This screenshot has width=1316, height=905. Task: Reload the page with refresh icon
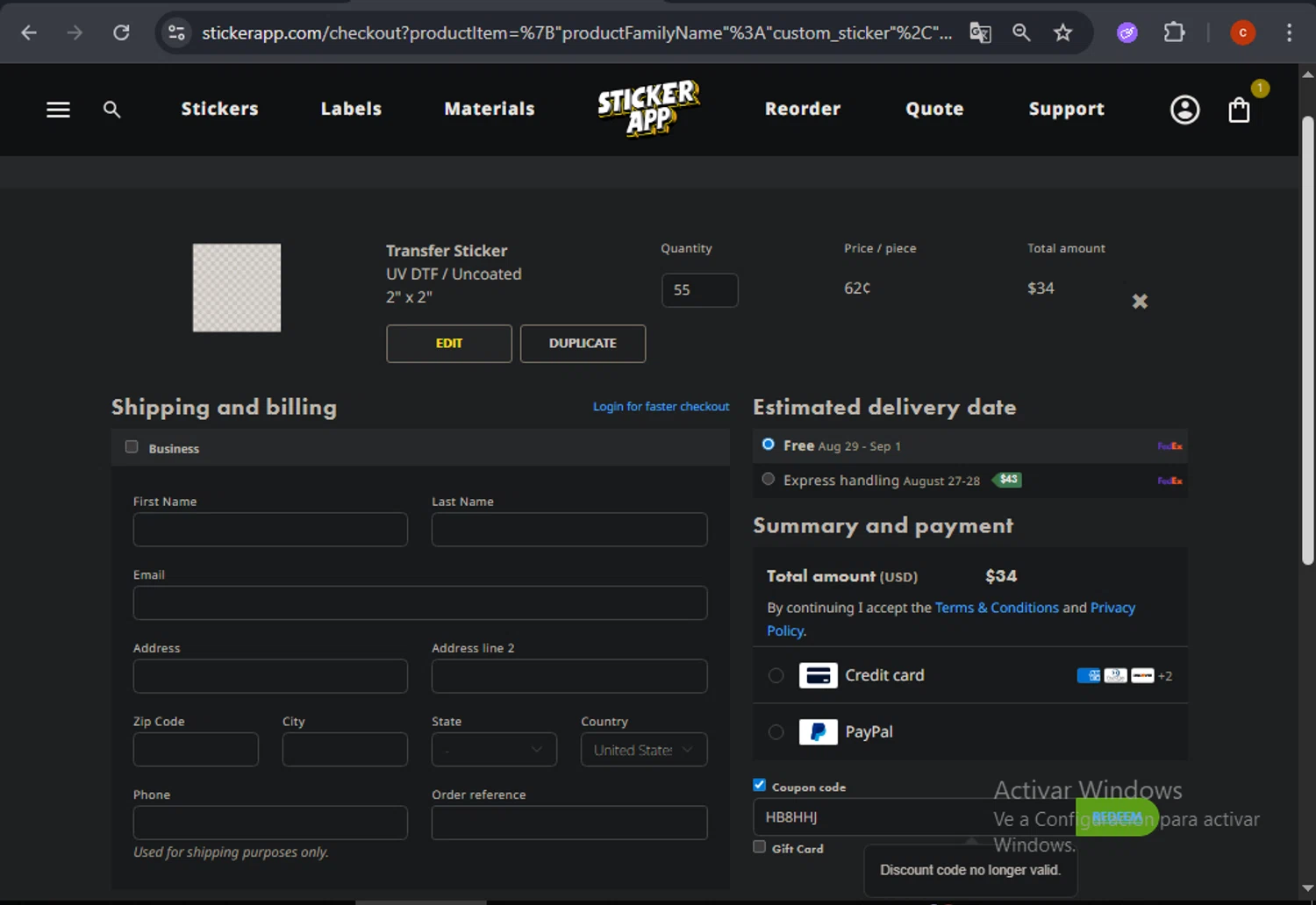click(x=121, y=33)
